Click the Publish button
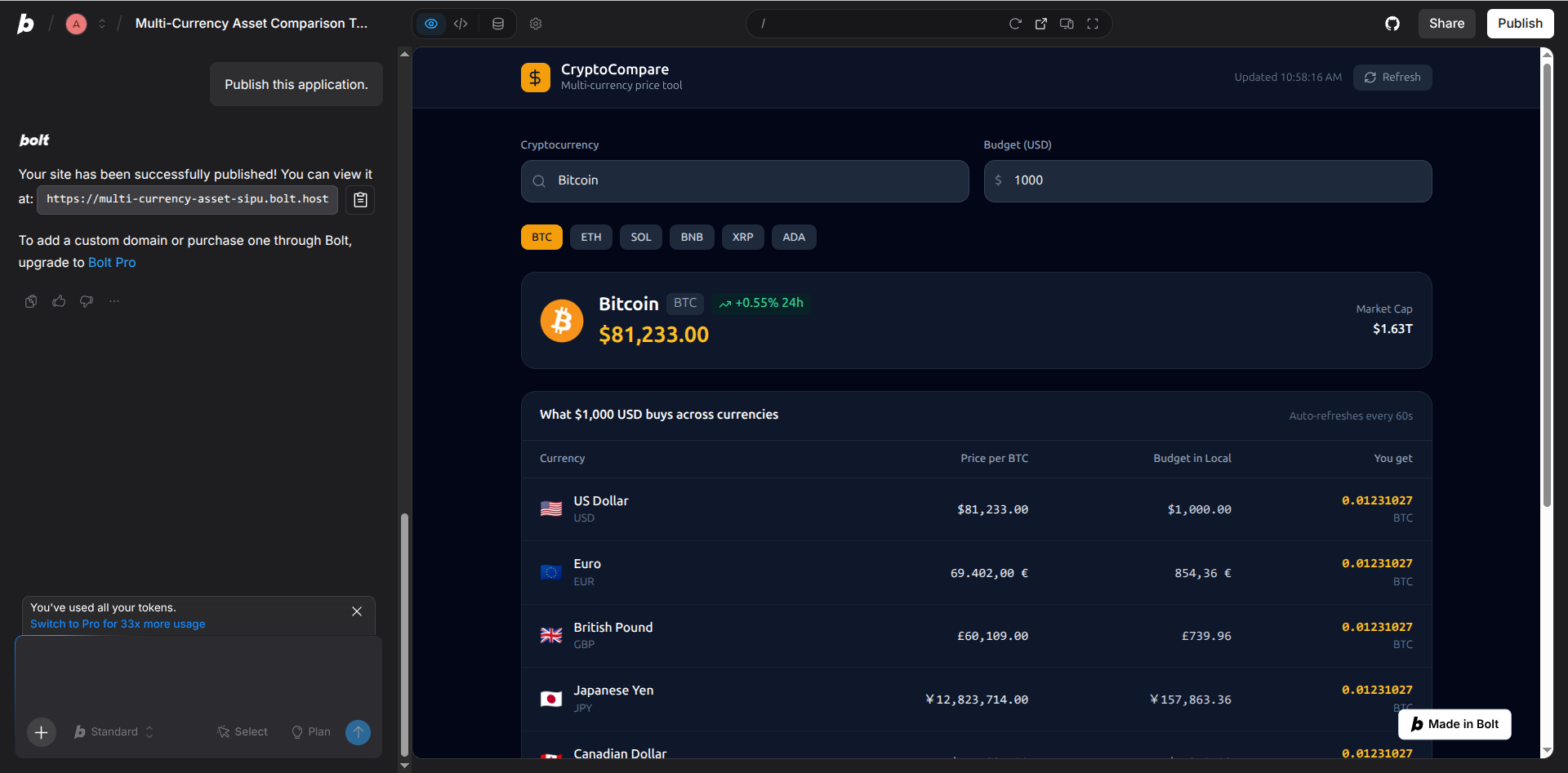This screenshot has height=773, width=1568. pos(1520,24)
